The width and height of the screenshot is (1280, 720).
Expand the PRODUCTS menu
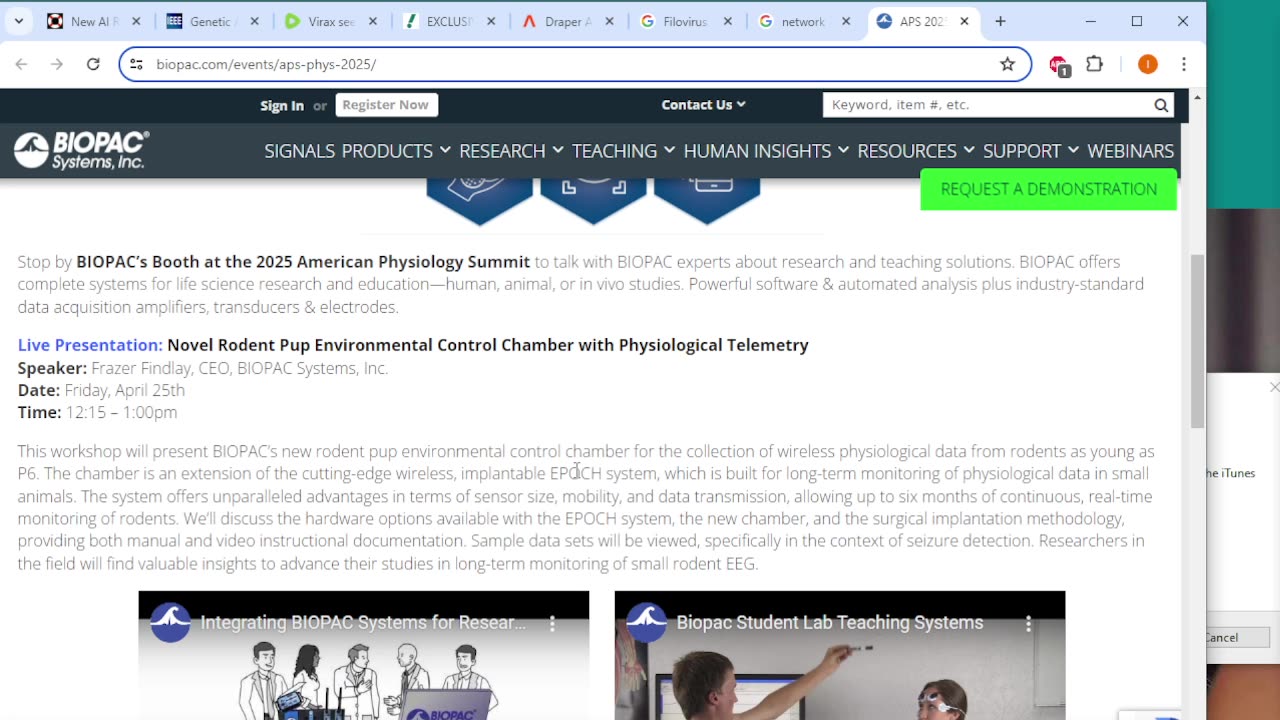(x=396, y=151)
